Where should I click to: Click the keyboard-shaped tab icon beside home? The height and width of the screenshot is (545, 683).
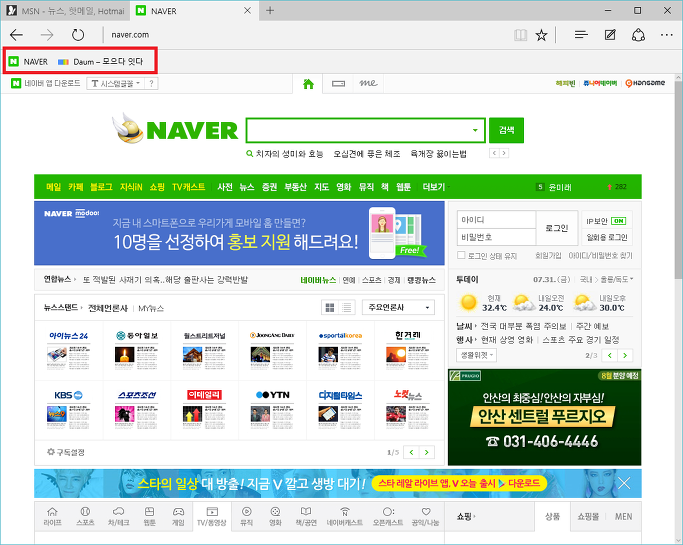pos(338,84)
